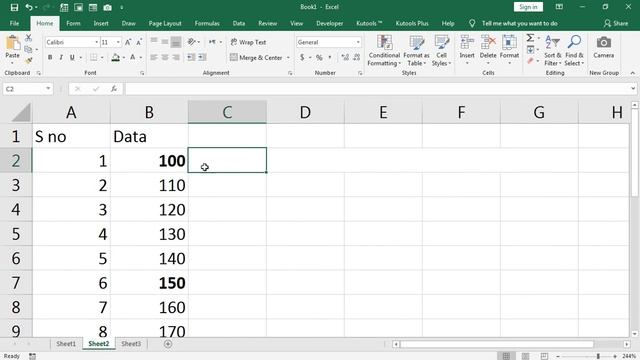Click the Accounting dollar format icon
The width and height of the screenshot is (640, 360).
302,58
